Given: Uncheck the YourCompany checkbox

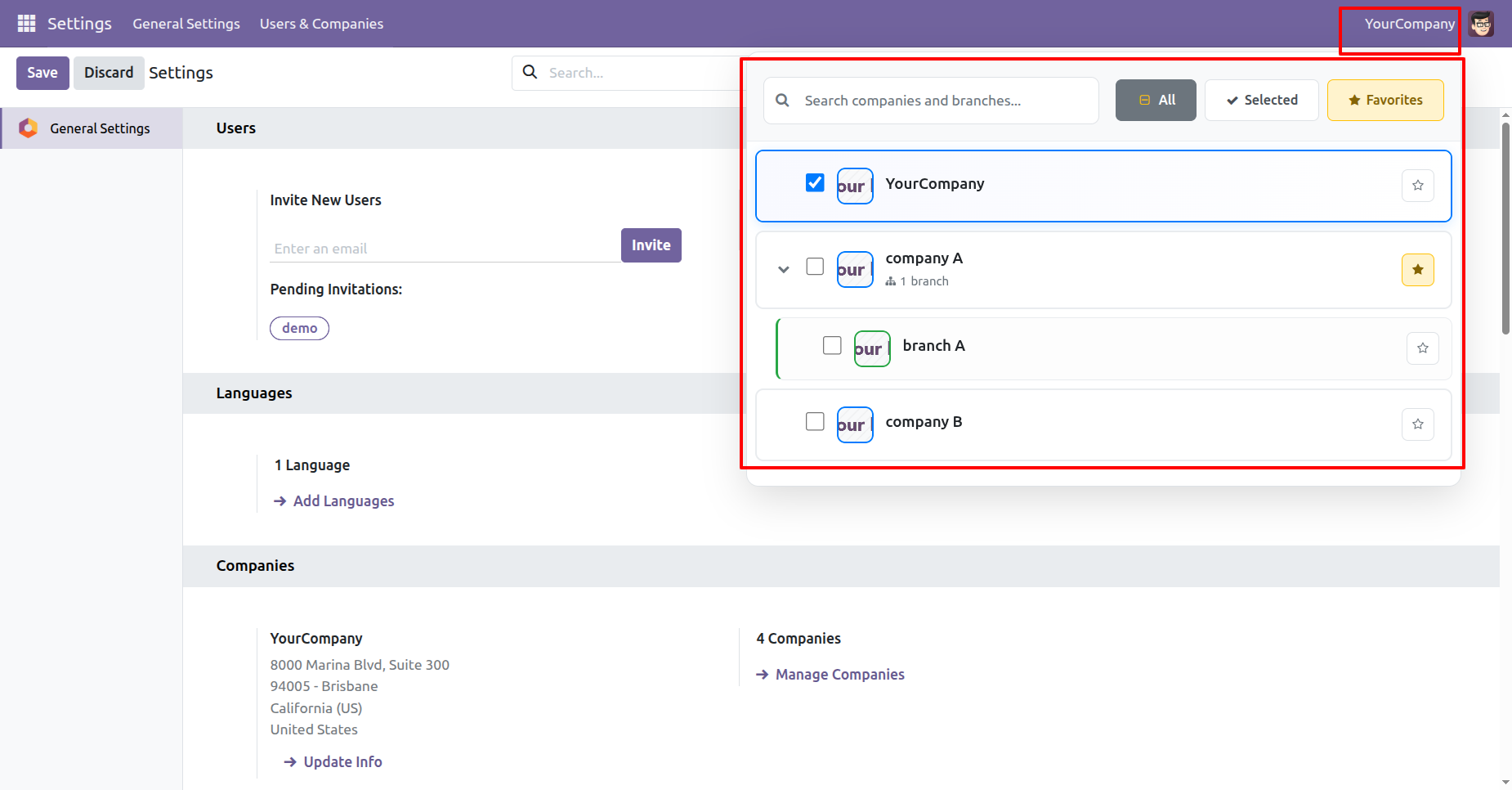Looking at the screenshot, I should pos(815,182).
